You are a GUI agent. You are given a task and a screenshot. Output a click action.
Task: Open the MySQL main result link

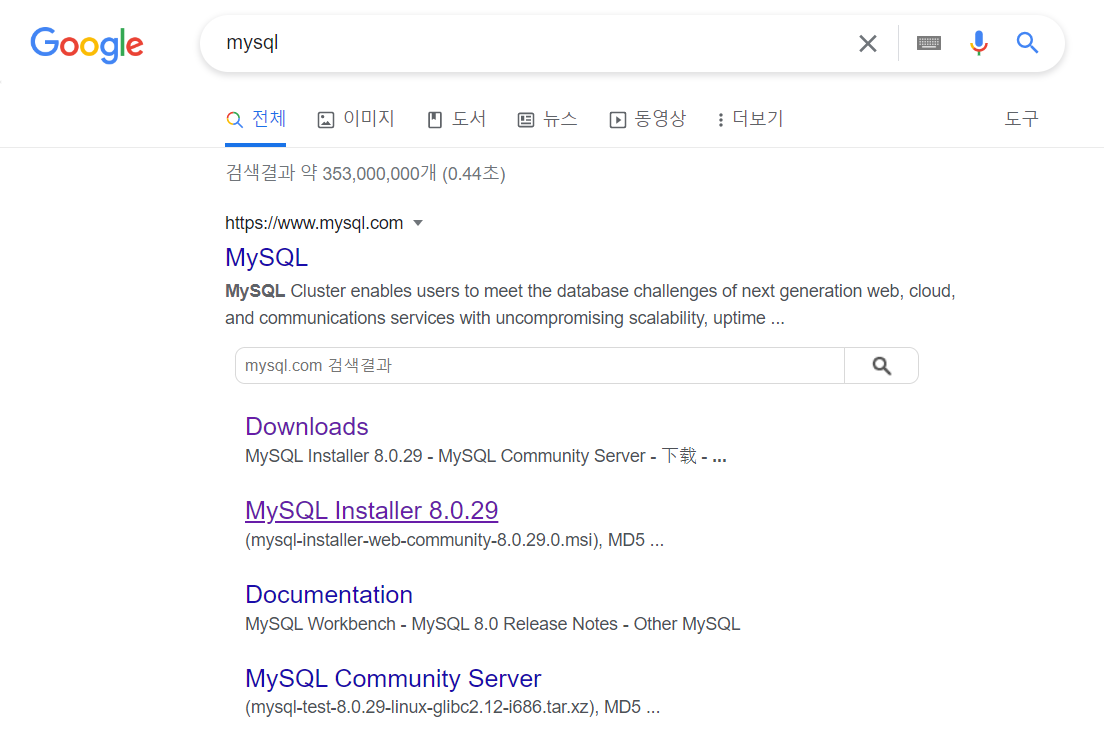click(266, 258)
